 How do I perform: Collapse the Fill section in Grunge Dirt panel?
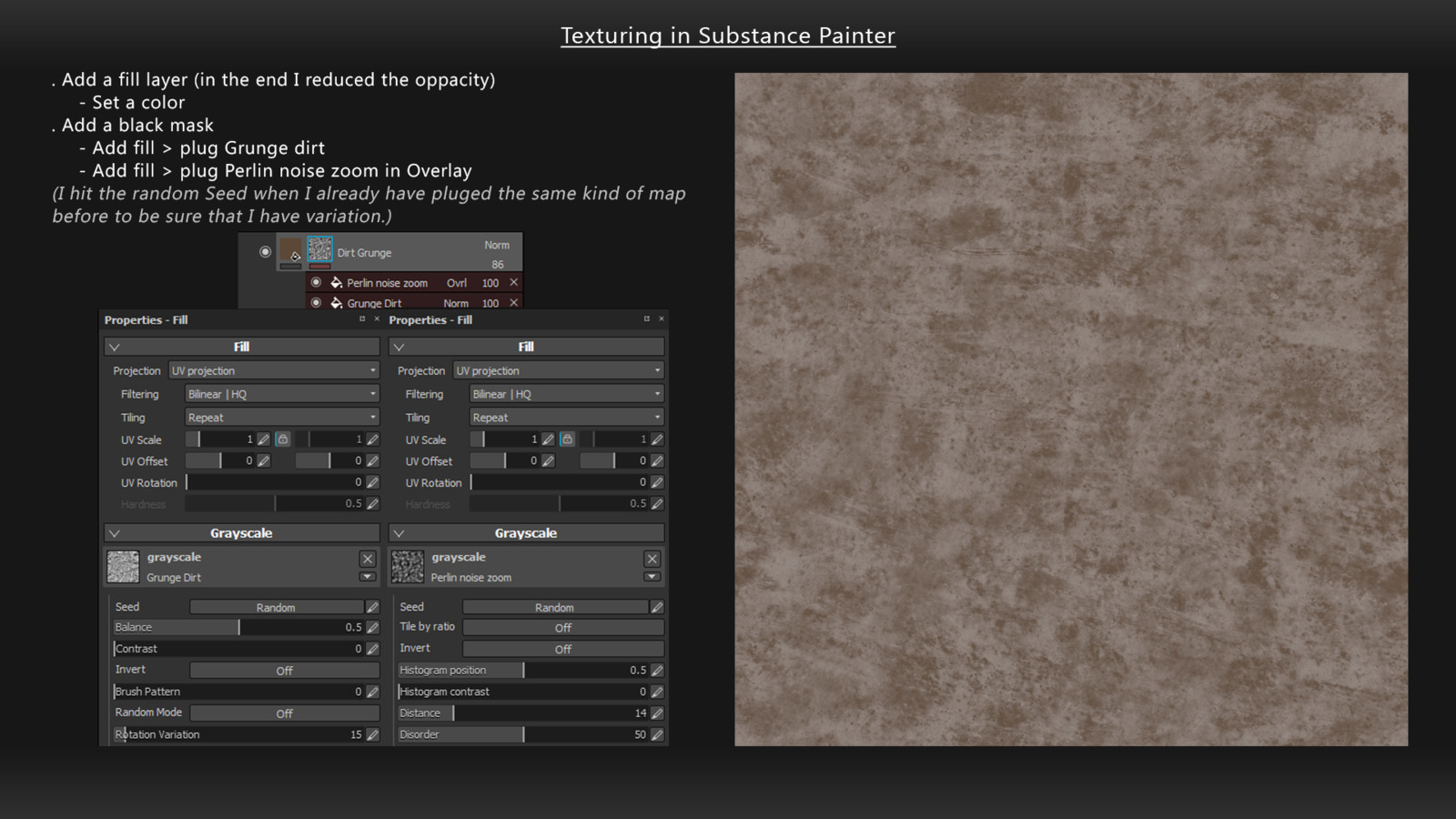(x=115, y=347)
